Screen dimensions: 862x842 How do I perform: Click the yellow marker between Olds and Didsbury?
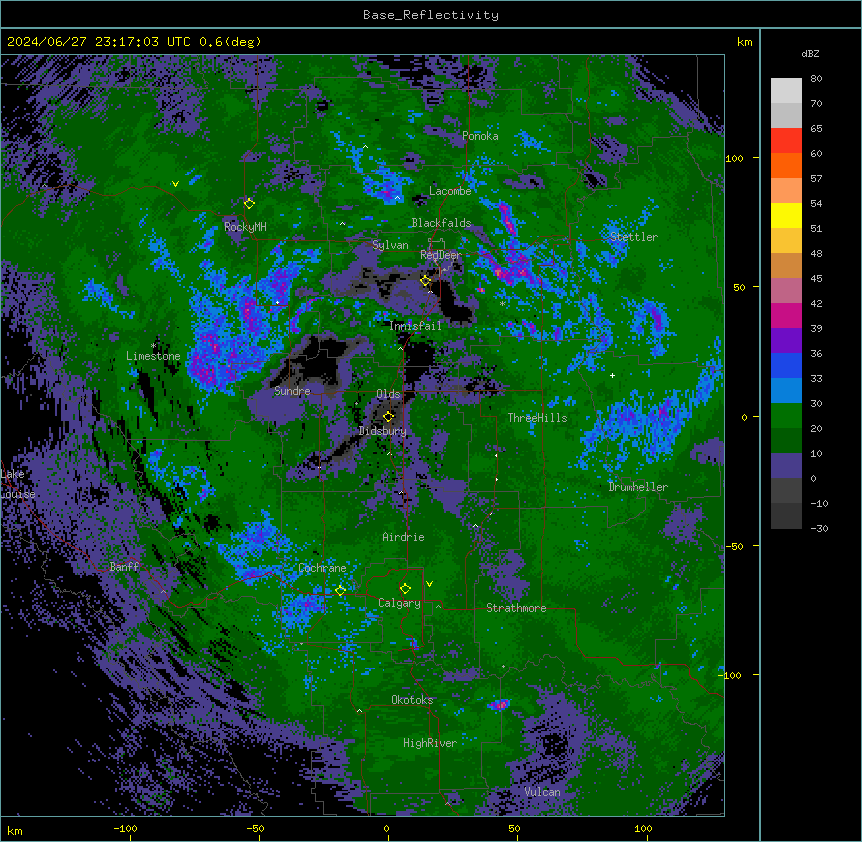(389, 416)
